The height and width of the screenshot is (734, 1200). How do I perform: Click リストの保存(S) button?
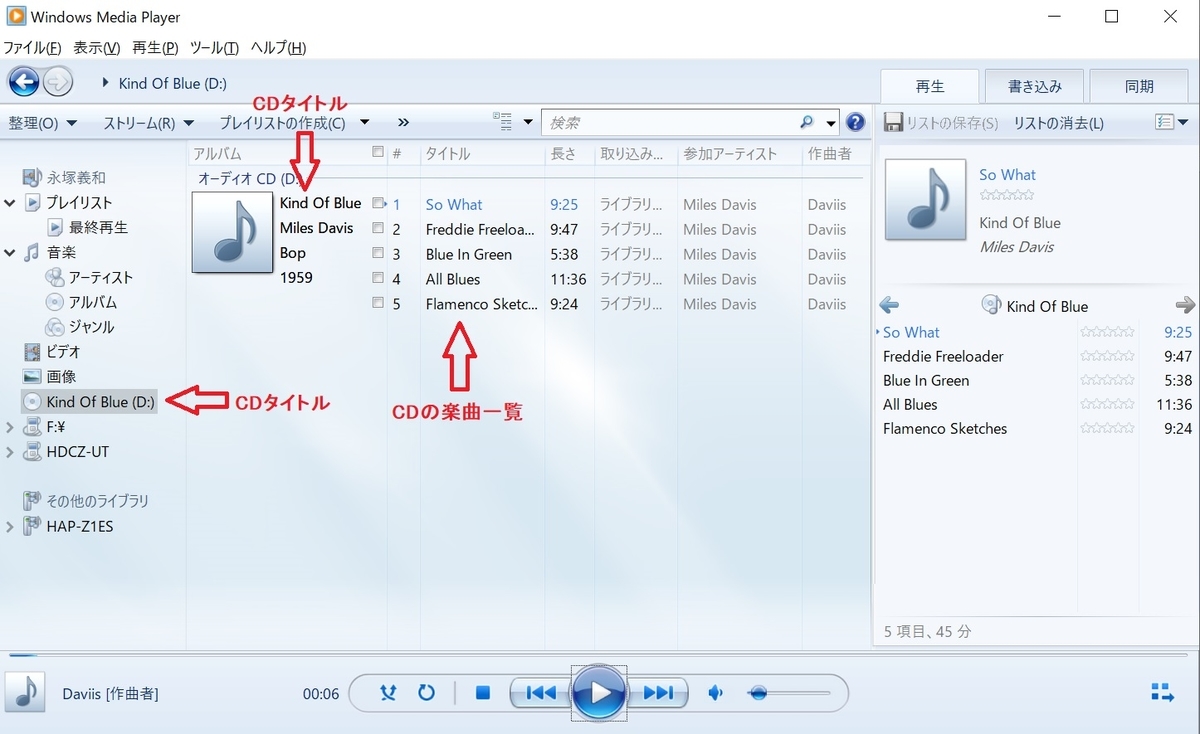[x=942, y=123]
